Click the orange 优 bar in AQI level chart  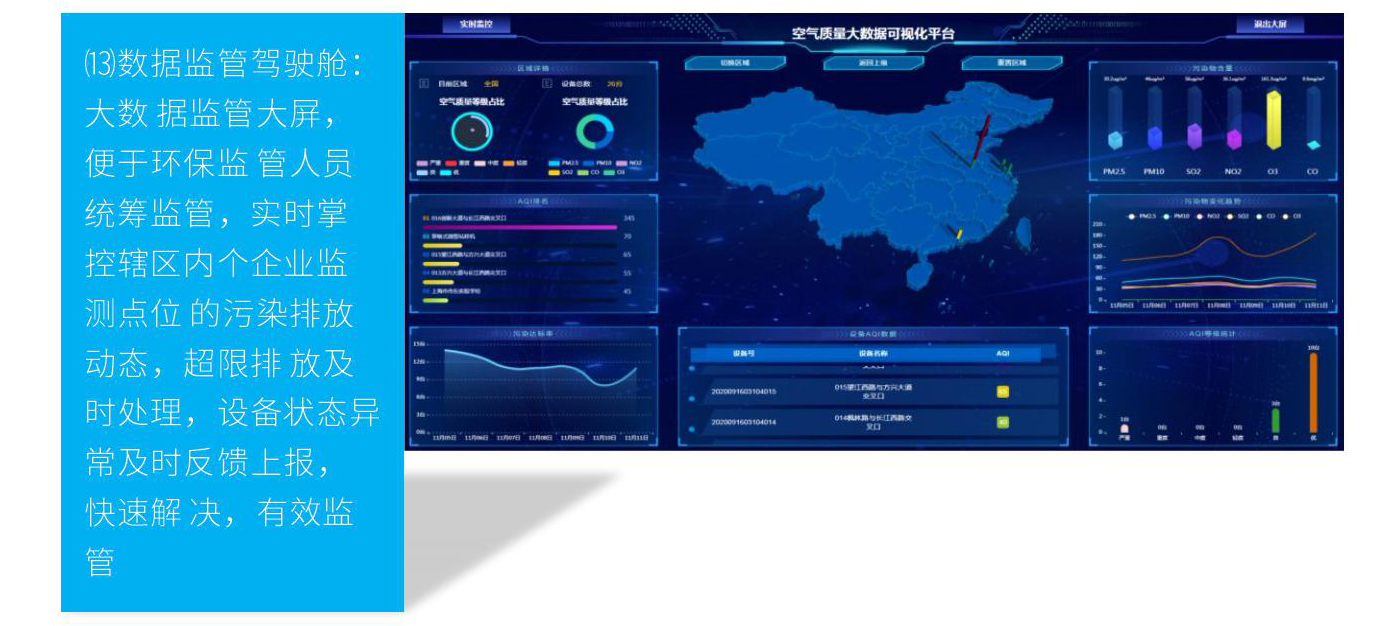tap(1313, 393)
